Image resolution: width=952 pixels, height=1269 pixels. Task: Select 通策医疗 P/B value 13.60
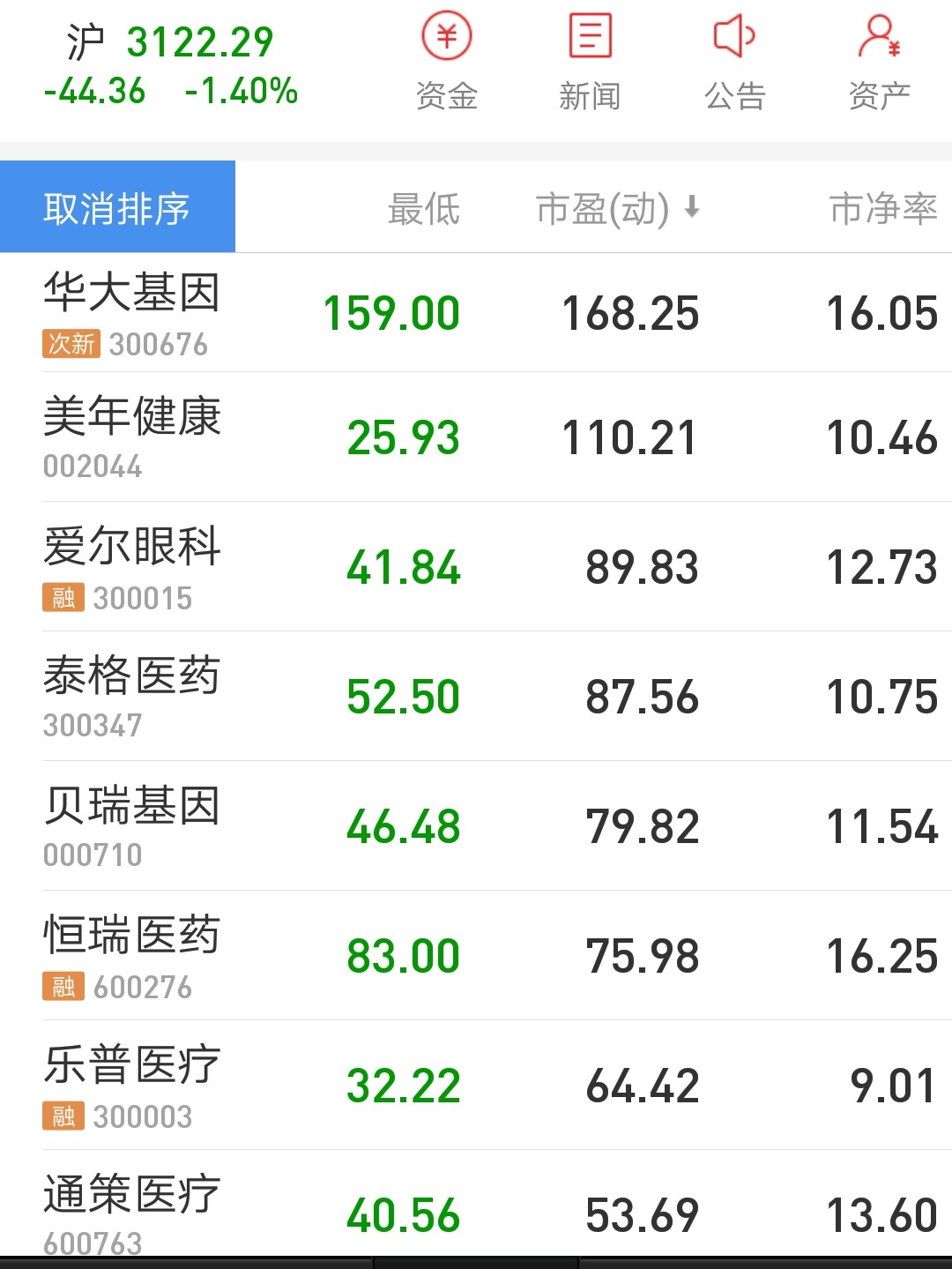(882, 1216)
